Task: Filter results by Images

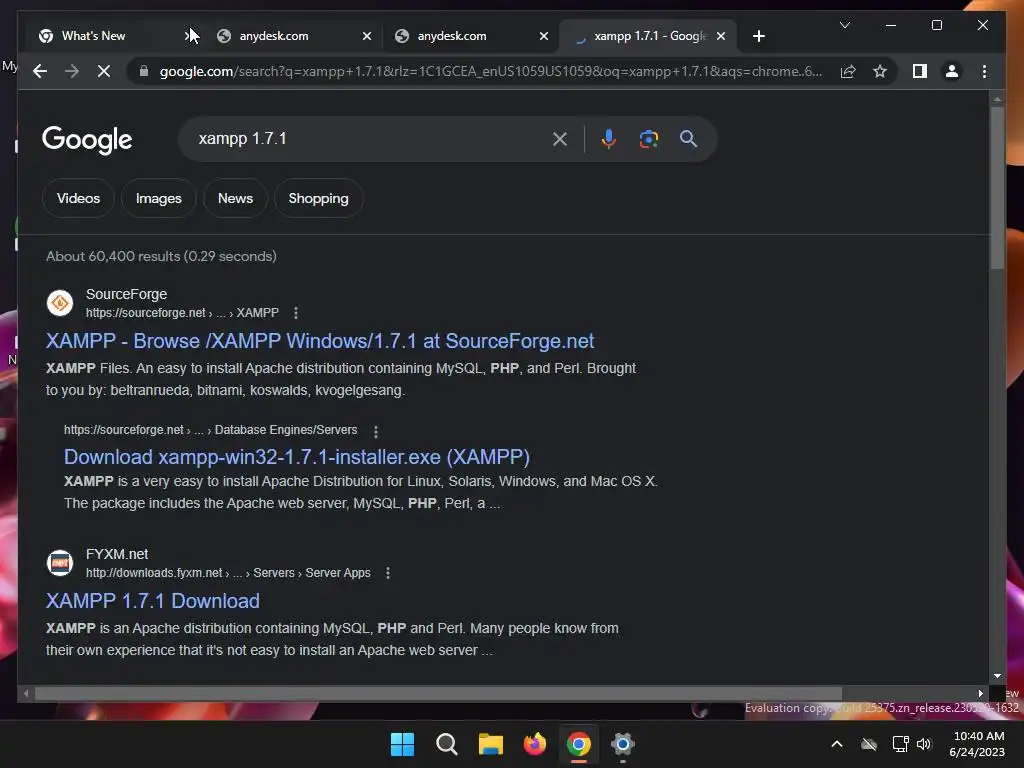Action: 159,198
